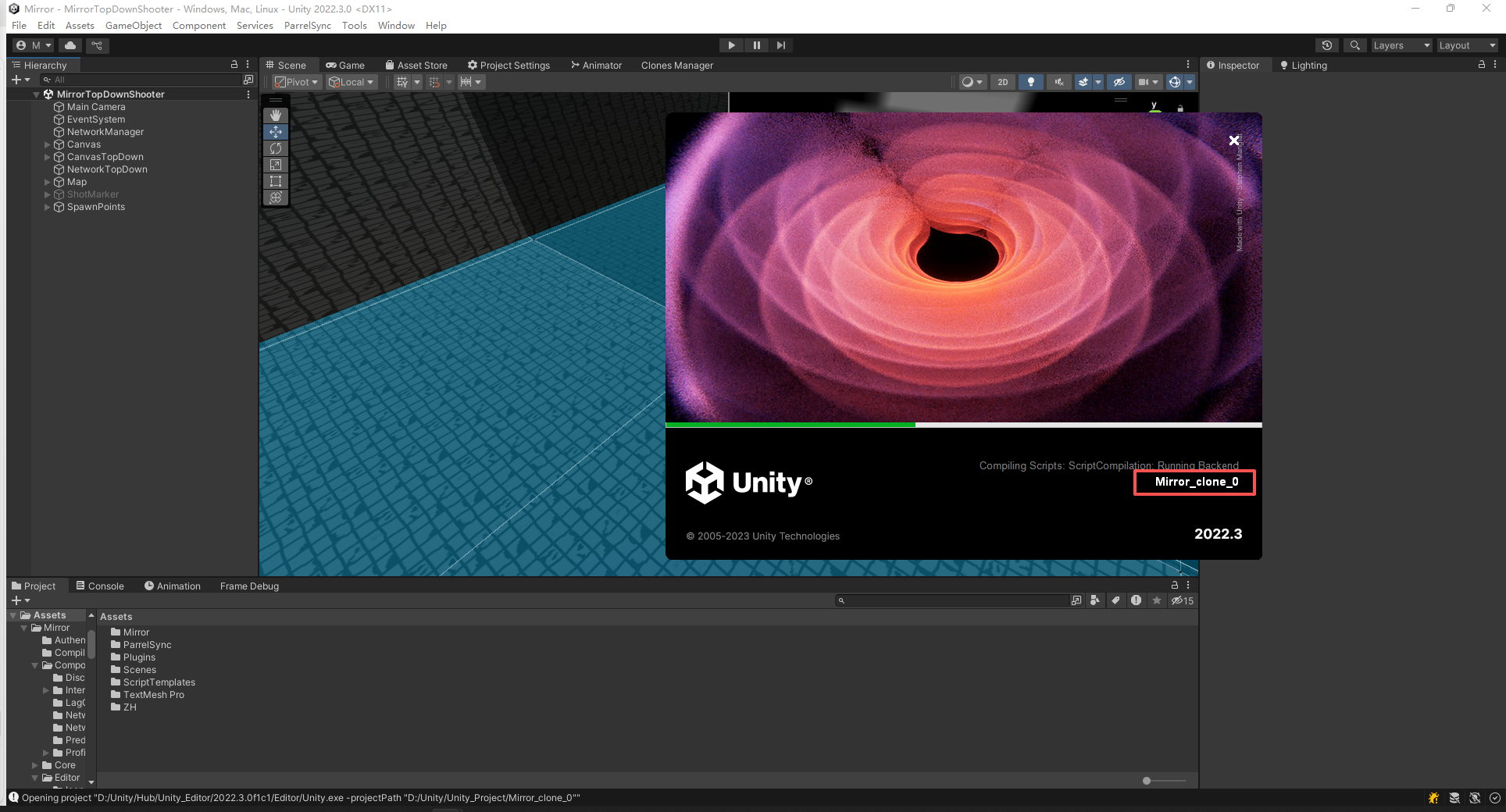Search by import log type icon
Screen dimensions: 1506x812
point(1136,600)
